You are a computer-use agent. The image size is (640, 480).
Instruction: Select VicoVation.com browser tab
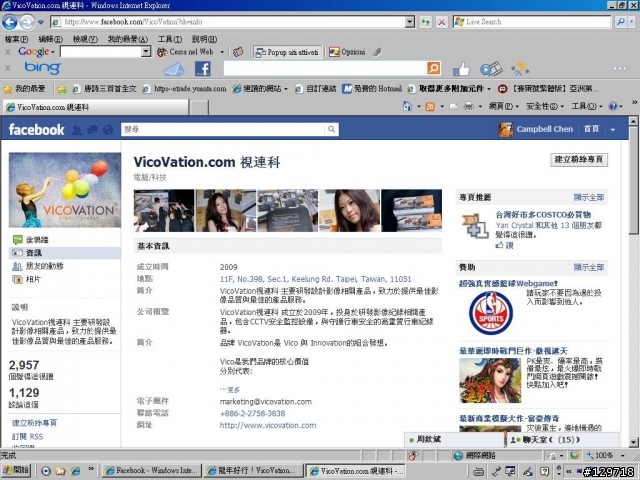pos(96,107)
